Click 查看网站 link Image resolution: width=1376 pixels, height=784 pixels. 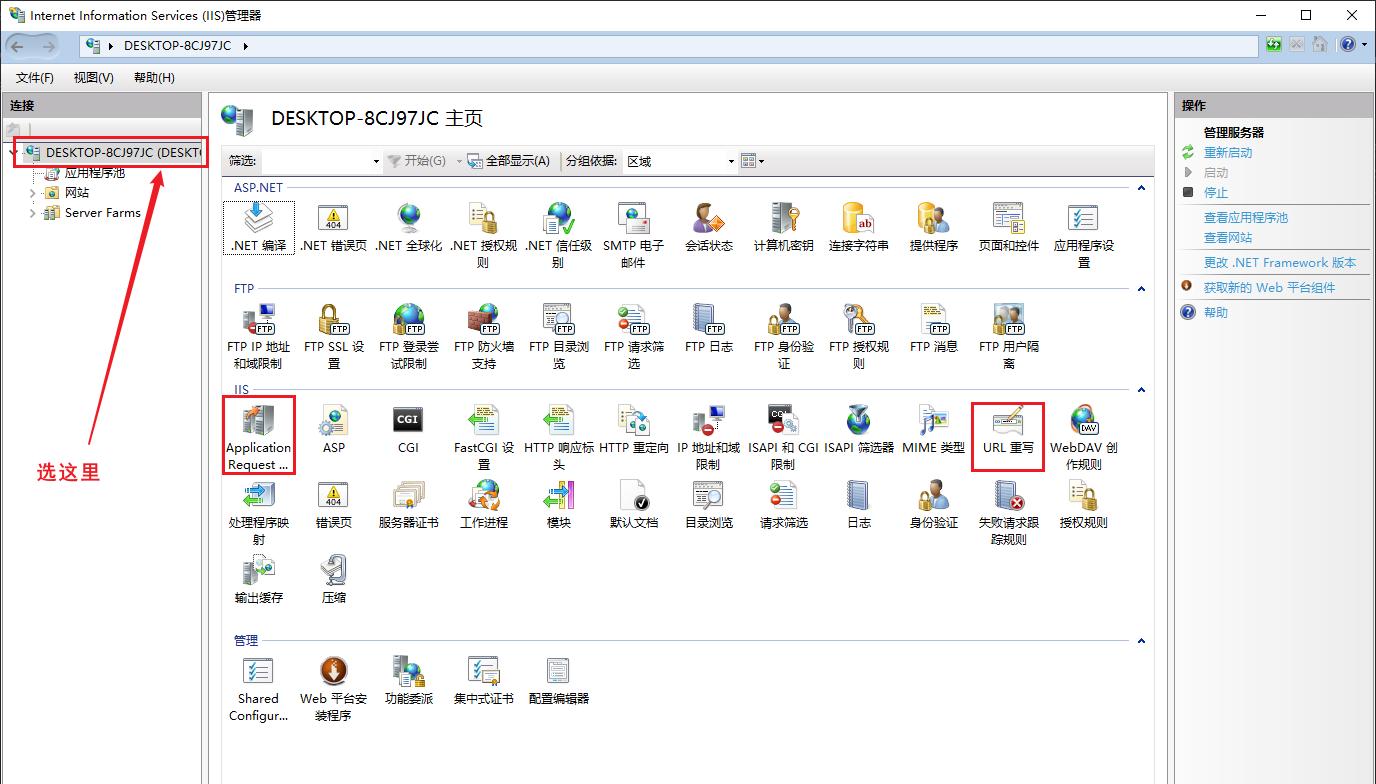(1227, 238)
